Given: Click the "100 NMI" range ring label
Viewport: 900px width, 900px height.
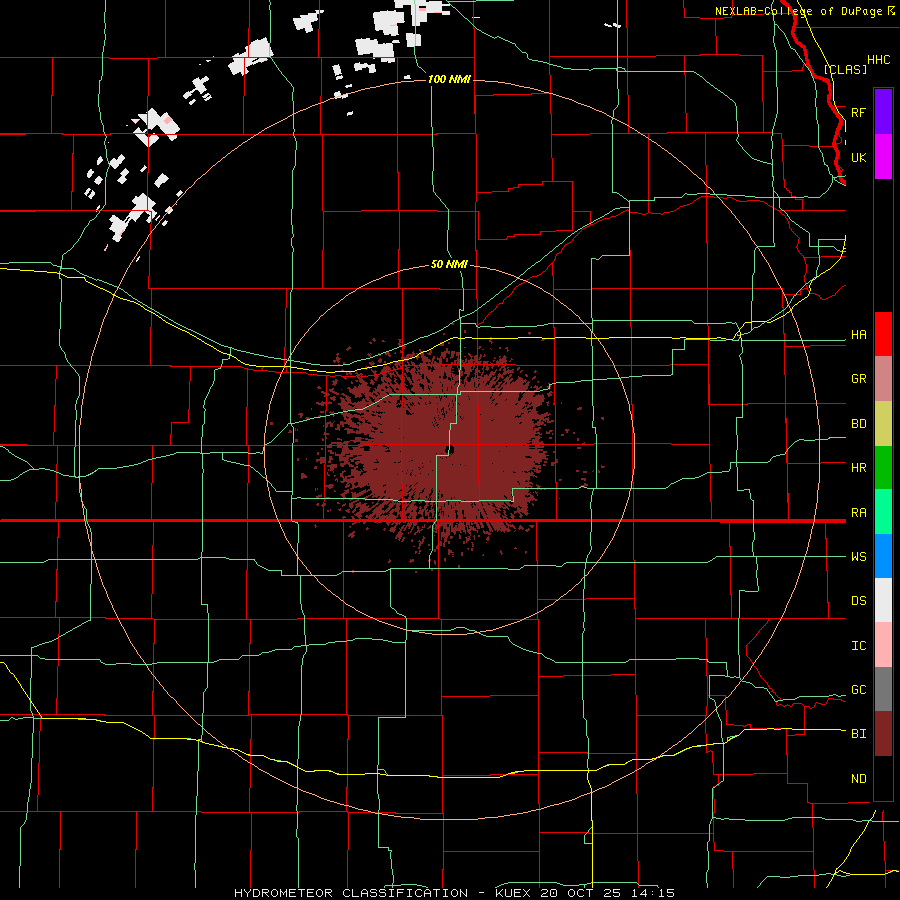Looking at the screenshot, I should coord(449,79).
